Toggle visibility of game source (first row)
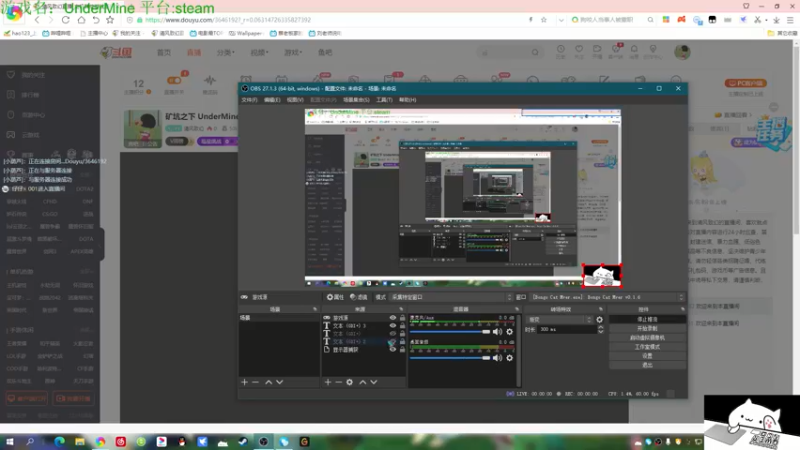 pos(393,318)
